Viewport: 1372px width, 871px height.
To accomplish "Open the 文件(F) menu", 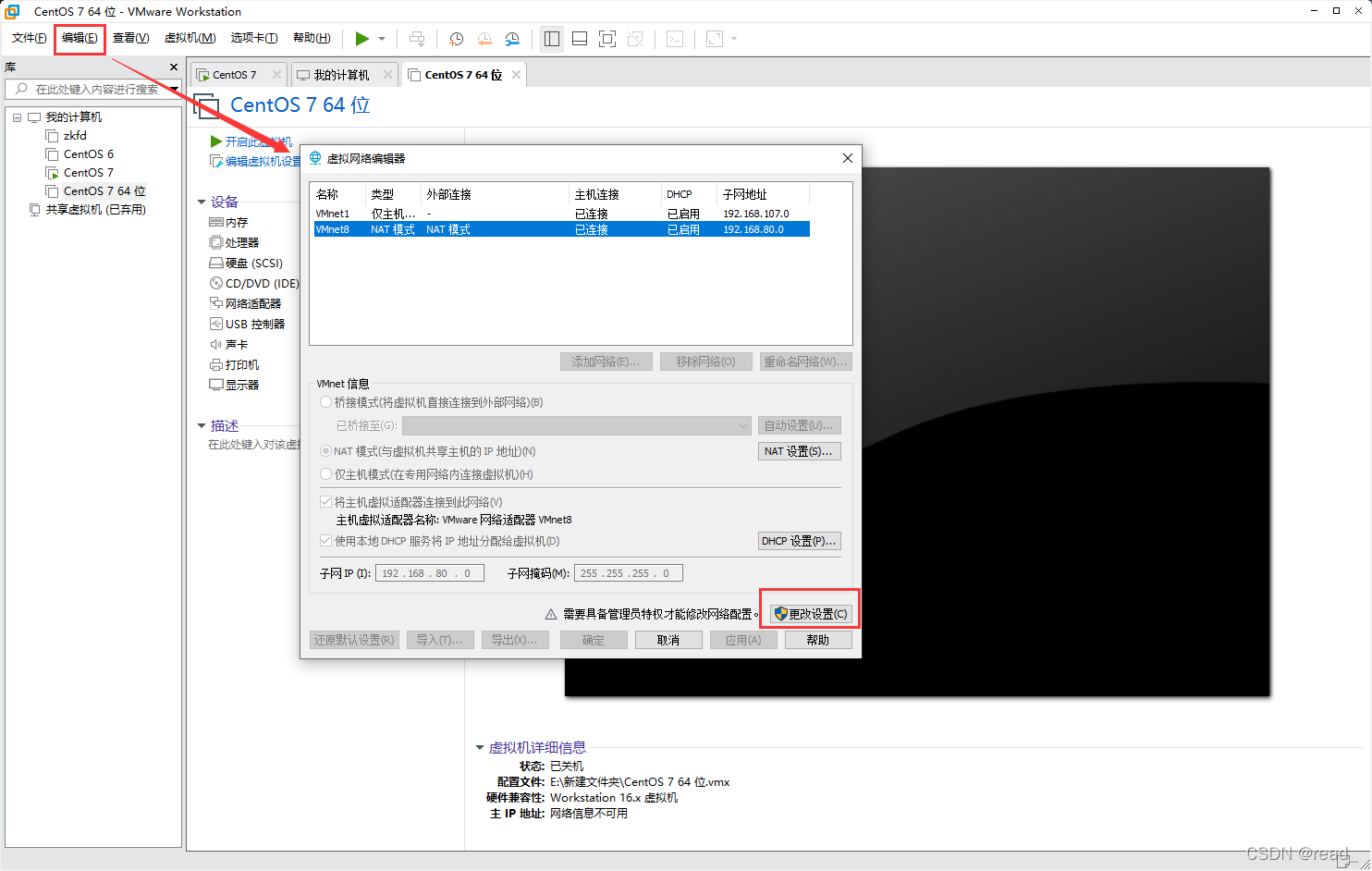I will (x=29, y=38).
